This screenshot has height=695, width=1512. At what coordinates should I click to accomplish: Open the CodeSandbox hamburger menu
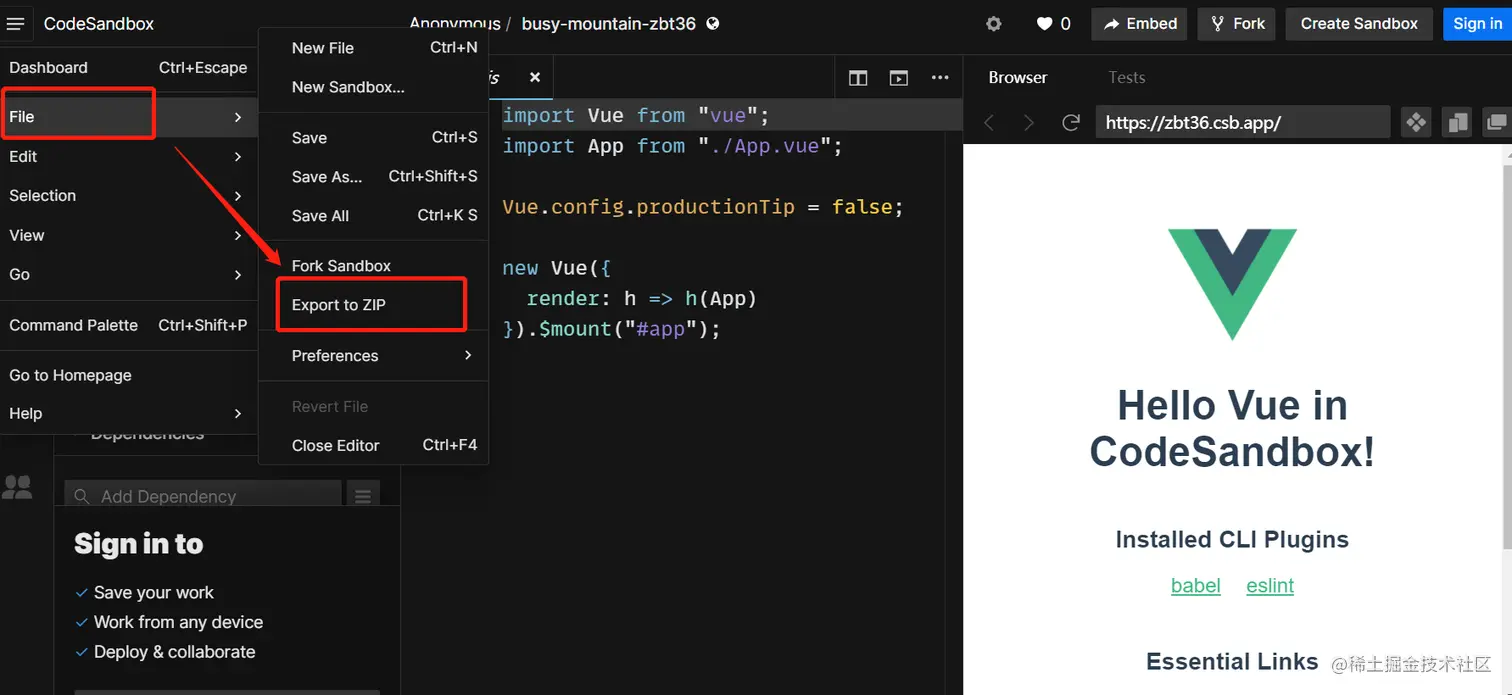pyautogui.click(x=16, y=23)
